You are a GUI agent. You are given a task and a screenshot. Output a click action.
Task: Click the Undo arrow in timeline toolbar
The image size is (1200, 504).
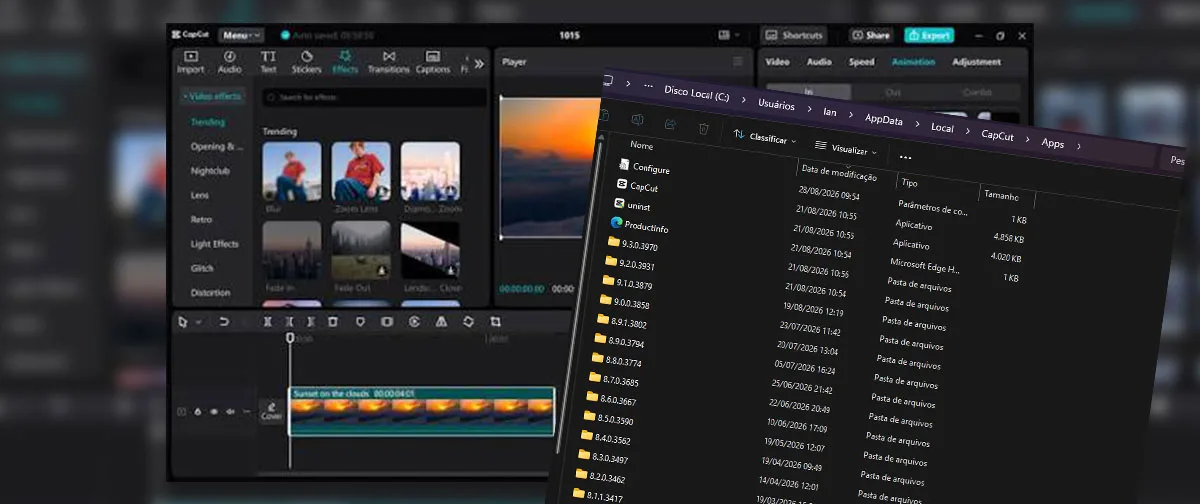point(224,322)
